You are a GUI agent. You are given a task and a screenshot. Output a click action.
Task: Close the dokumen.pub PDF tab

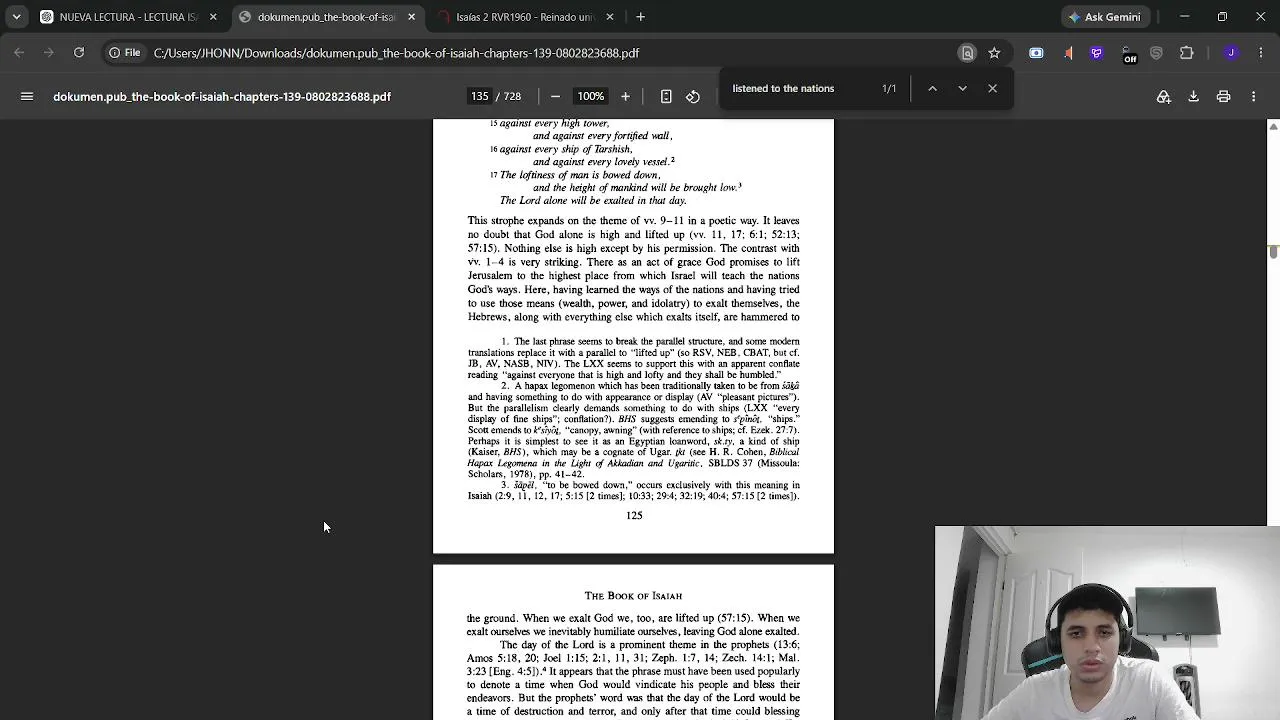(411, 17)
